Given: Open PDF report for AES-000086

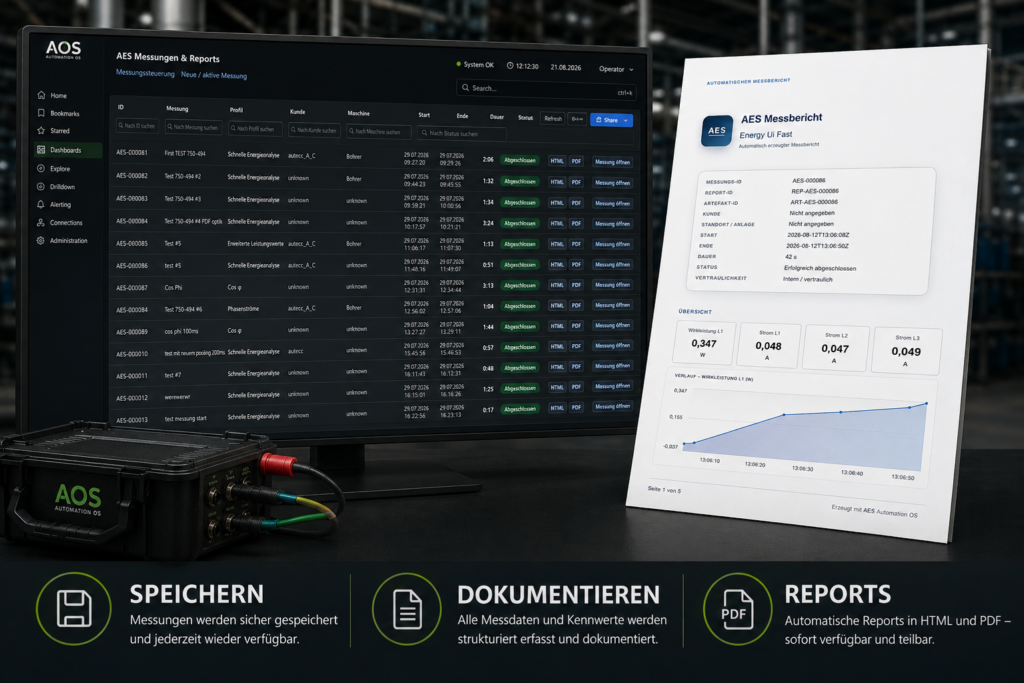Looking at the screenshot, I should click(576, 264).
